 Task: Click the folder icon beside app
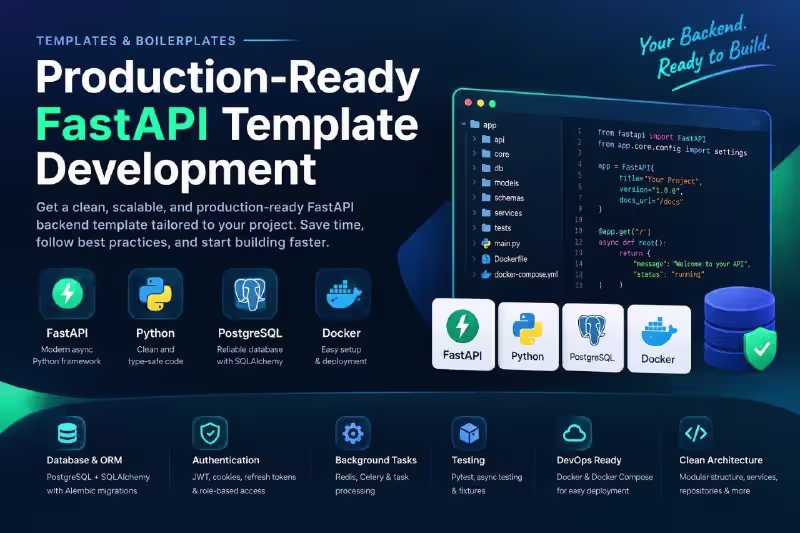[474, 124]
